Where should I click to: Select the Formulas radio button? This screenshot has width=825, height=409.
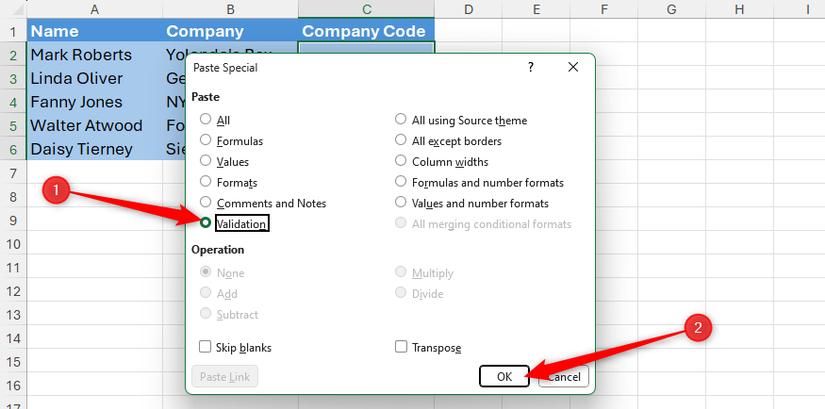[x=206, y=140]
